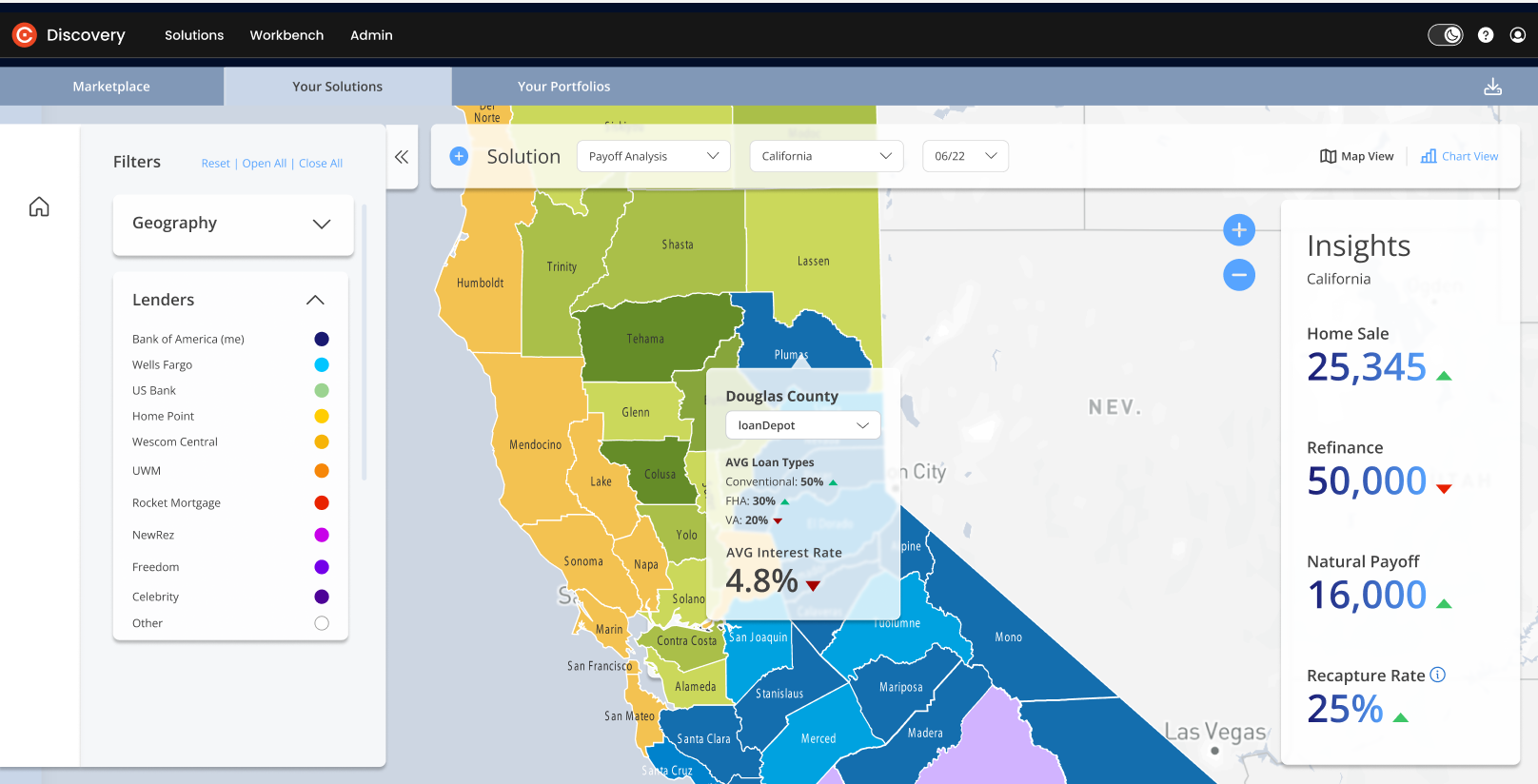Click the Natural Payoff value 16,000

click(1367, 596)
